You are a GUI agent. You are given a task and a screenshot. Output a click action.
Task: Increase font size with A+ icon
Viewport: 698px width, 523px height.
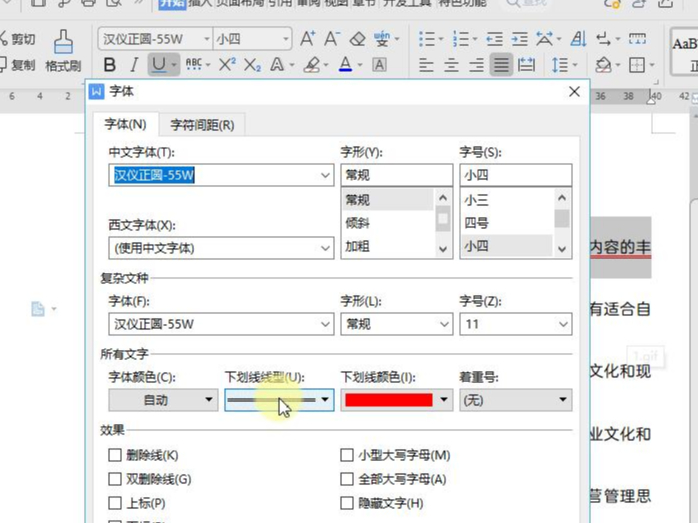[x=308, y=39]
